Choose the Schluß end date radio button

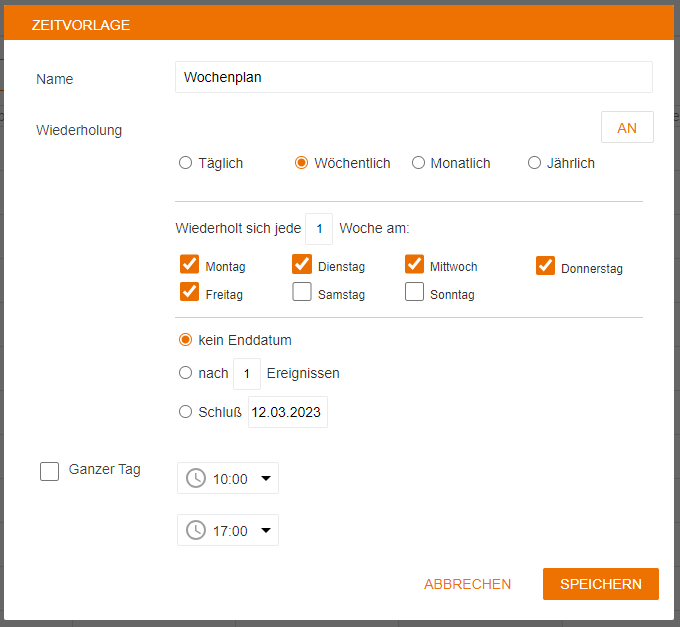pos(185,411)
